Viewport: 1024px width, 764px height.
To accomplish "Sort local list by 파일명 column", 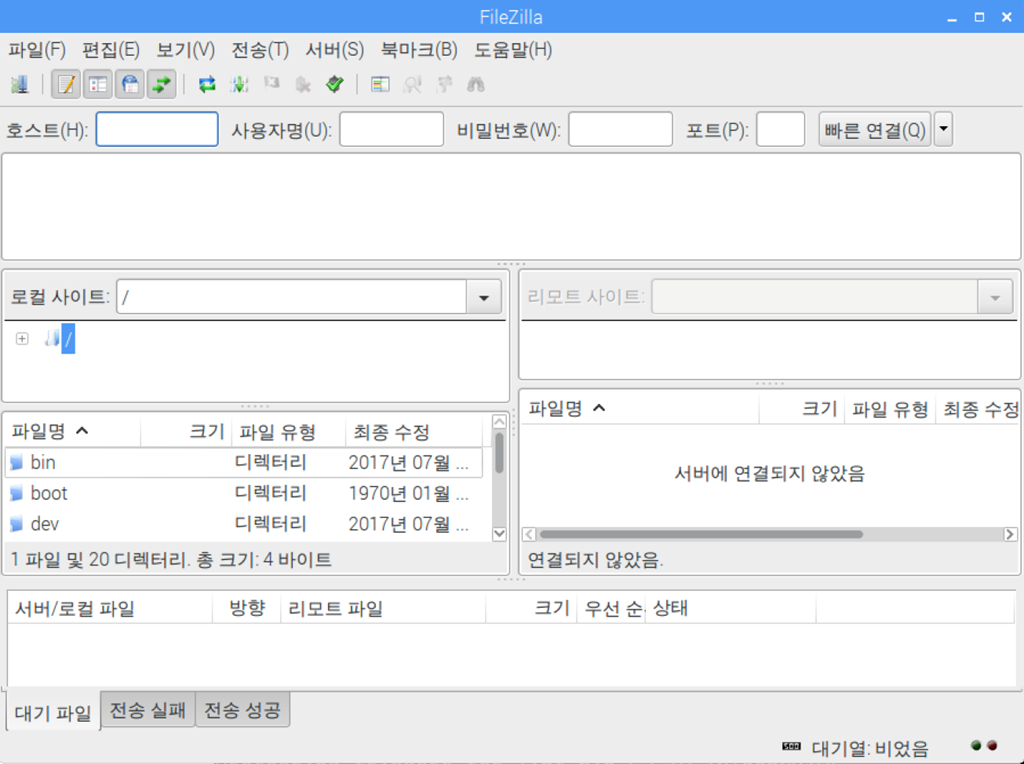I will [72, 432].
